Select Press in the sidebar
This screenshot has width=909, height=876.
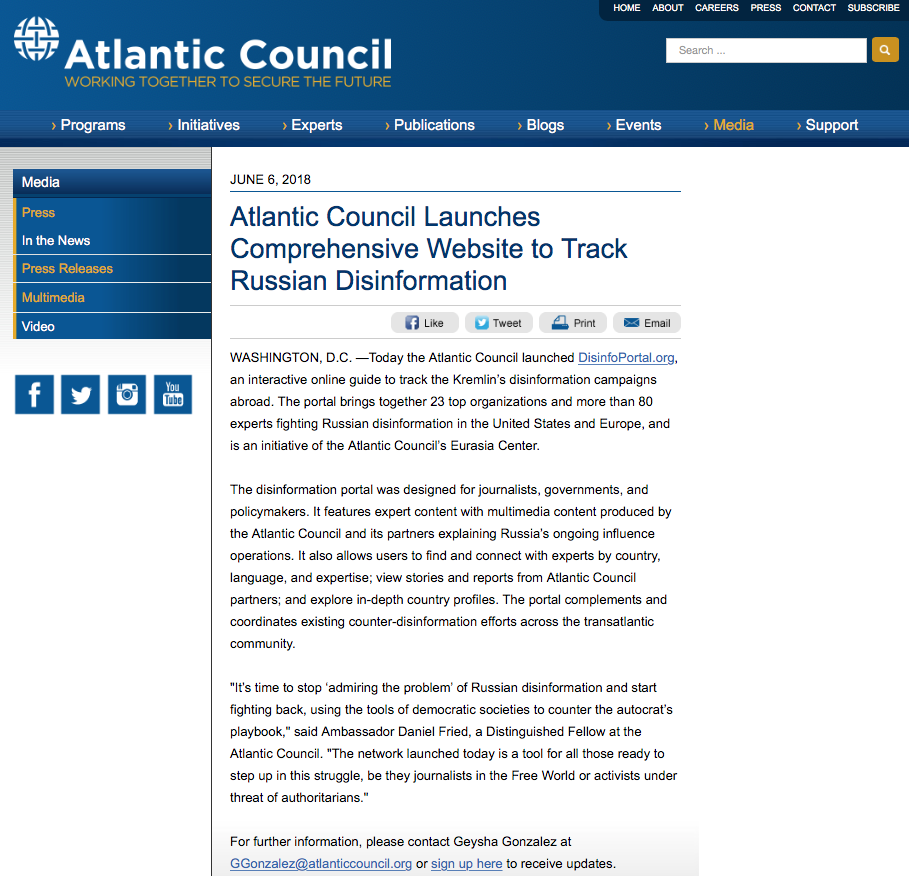(x=112, y=213)
